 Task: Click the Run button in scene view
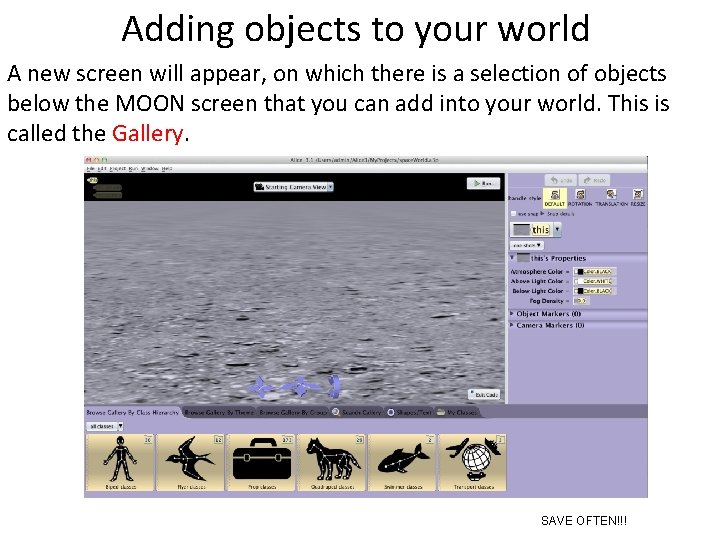coord(483,183)
